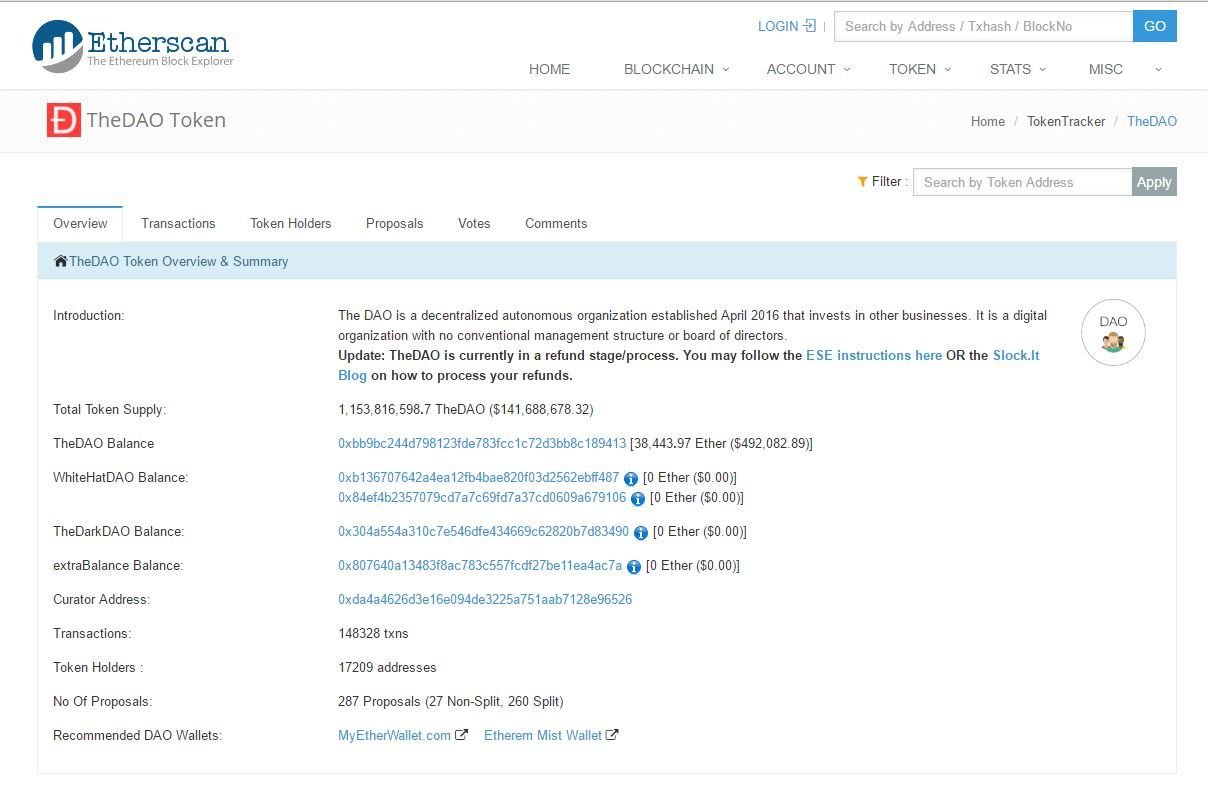Open Curator Address 0xda4a4626d3

coord(485,599)
